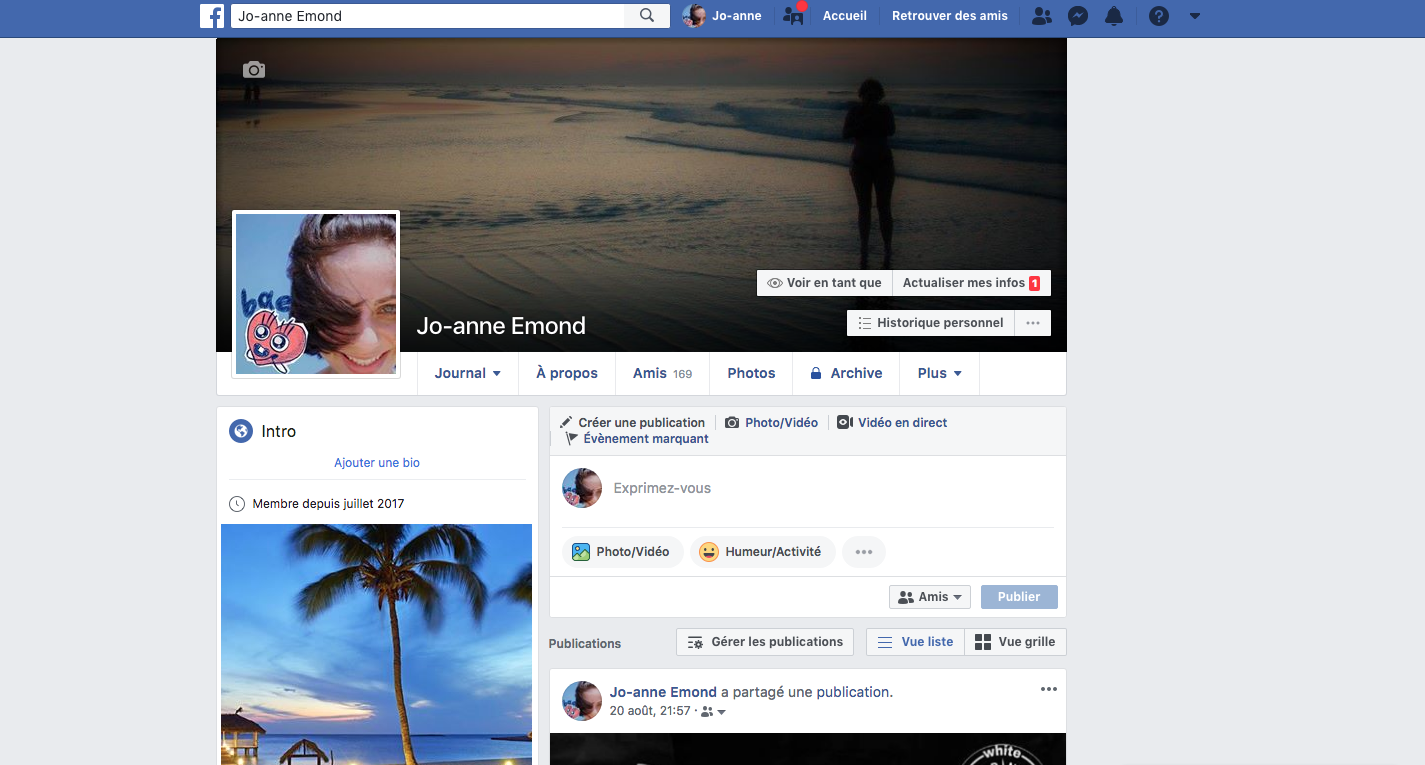
Task: Click the Membre depuis juillet 2017 text
Action: tap(329, 504)
